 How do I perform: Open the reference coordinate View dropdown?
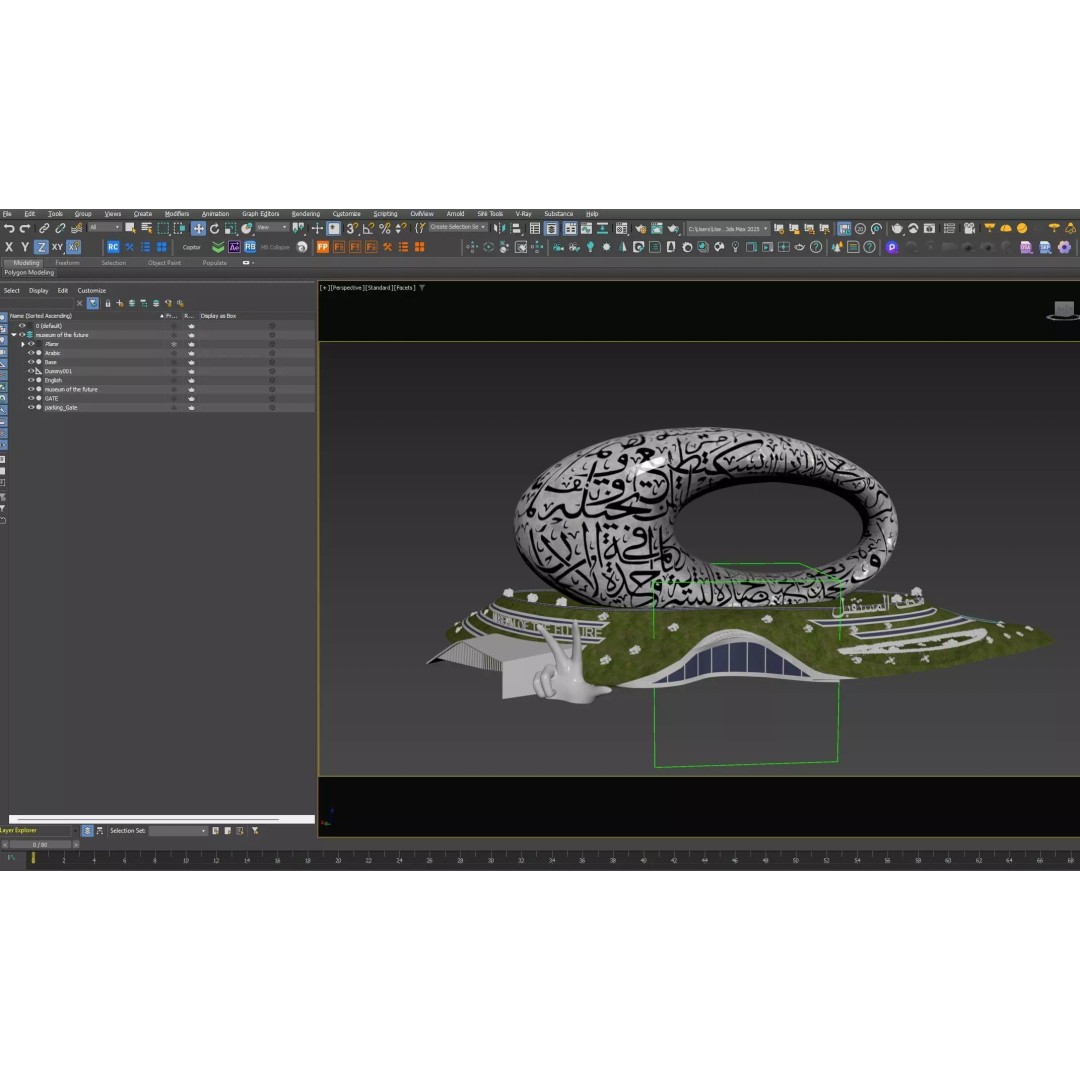tap(272, 227)
